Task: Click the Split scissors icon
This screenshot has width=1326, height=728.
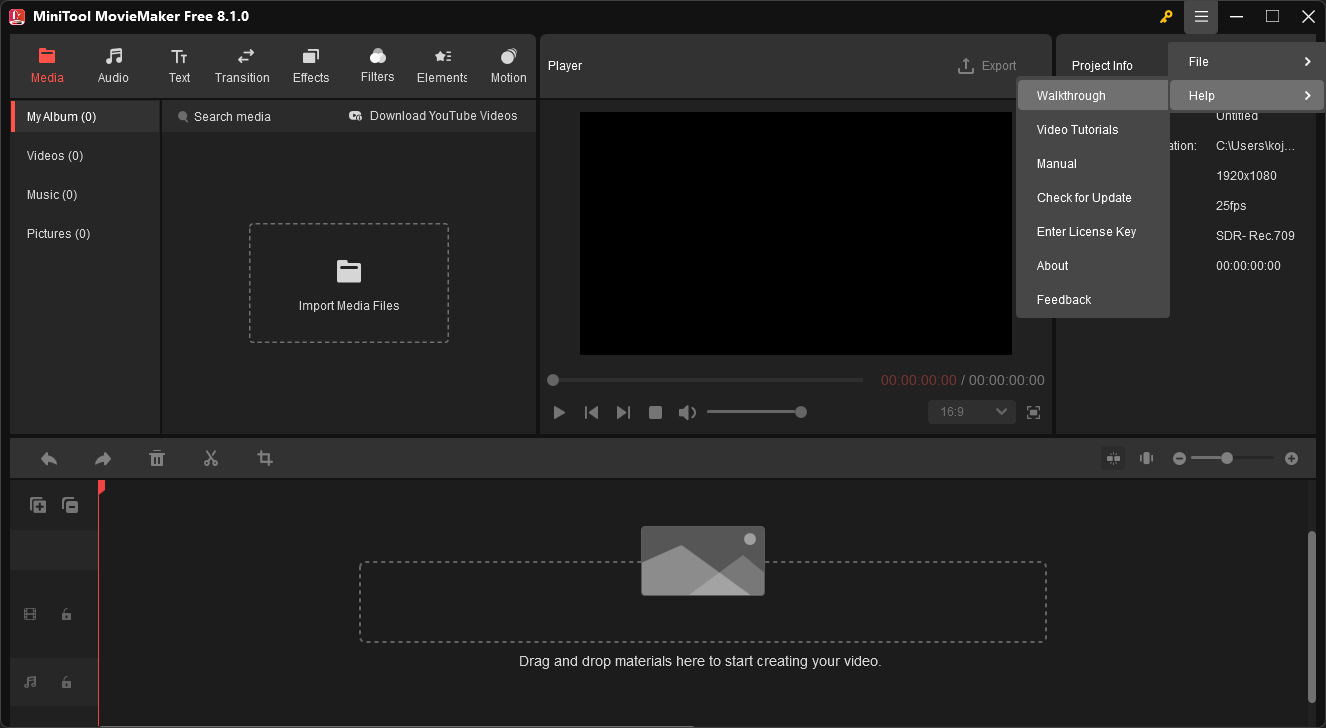Action: (x=211, y=458)
